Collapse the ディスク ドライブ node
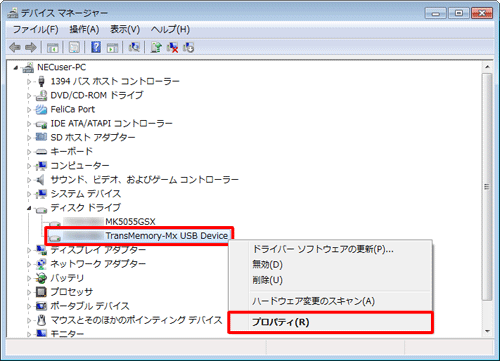Screen dimensions: 500x361 tap(29, 208)
